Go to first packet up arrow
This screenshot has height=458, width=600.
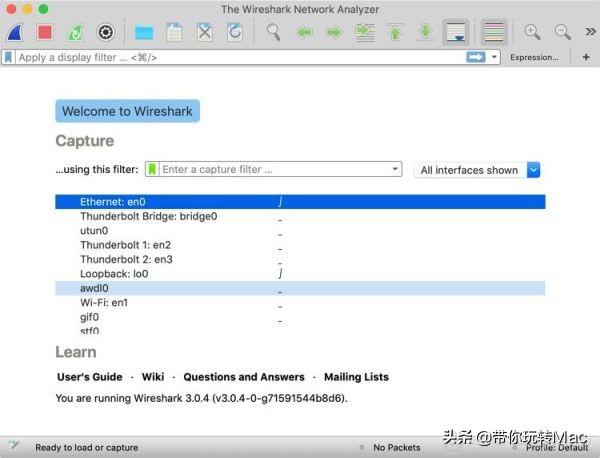coord(395,32)
